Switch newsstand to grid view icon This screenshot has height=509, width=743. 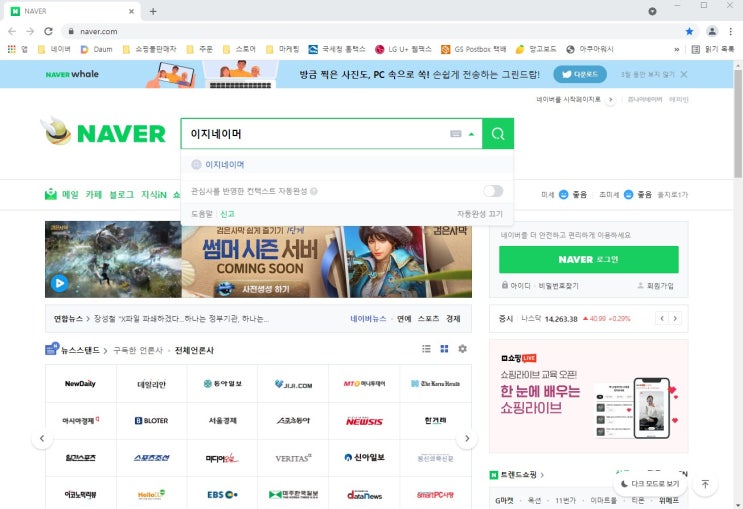click(x=444, y=349)
